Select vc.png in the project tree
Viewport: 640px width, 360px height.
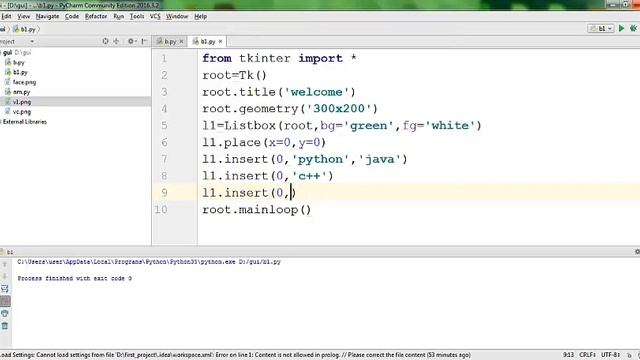tap(18, 111)
